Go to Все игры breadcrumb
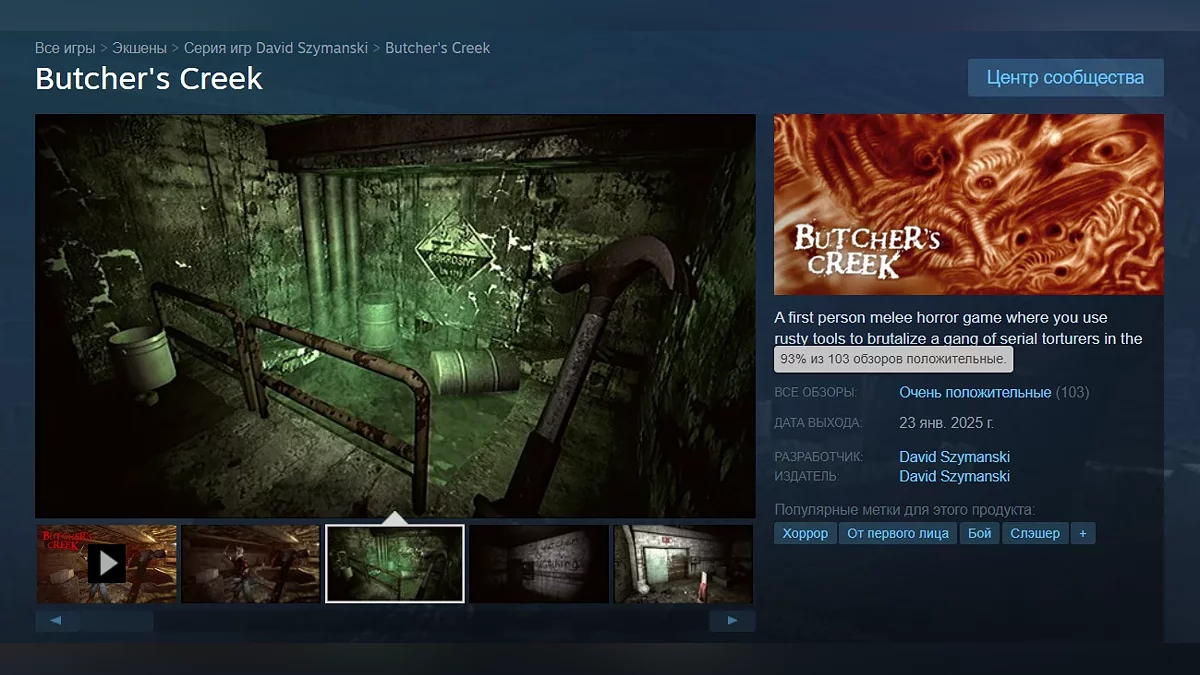The image size is (1200, 675). pos(65,48)
